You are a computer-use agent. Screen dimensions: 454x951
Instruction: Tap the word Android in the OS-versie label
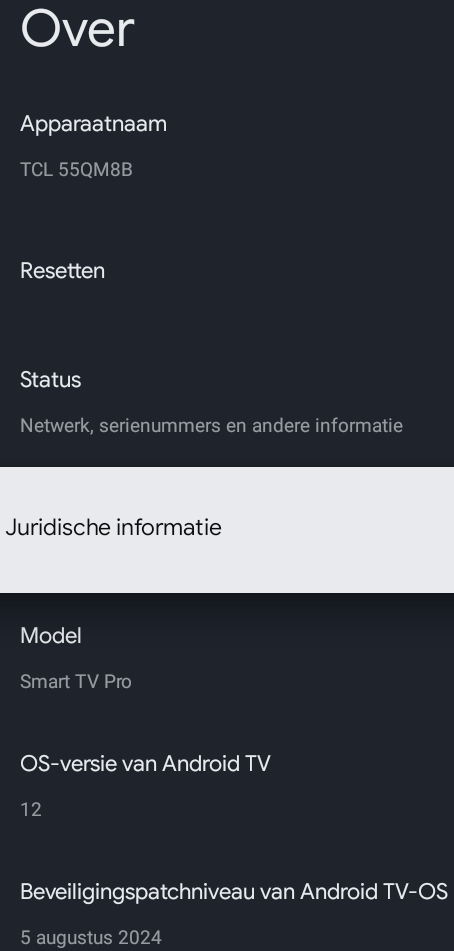pos(202,764)
